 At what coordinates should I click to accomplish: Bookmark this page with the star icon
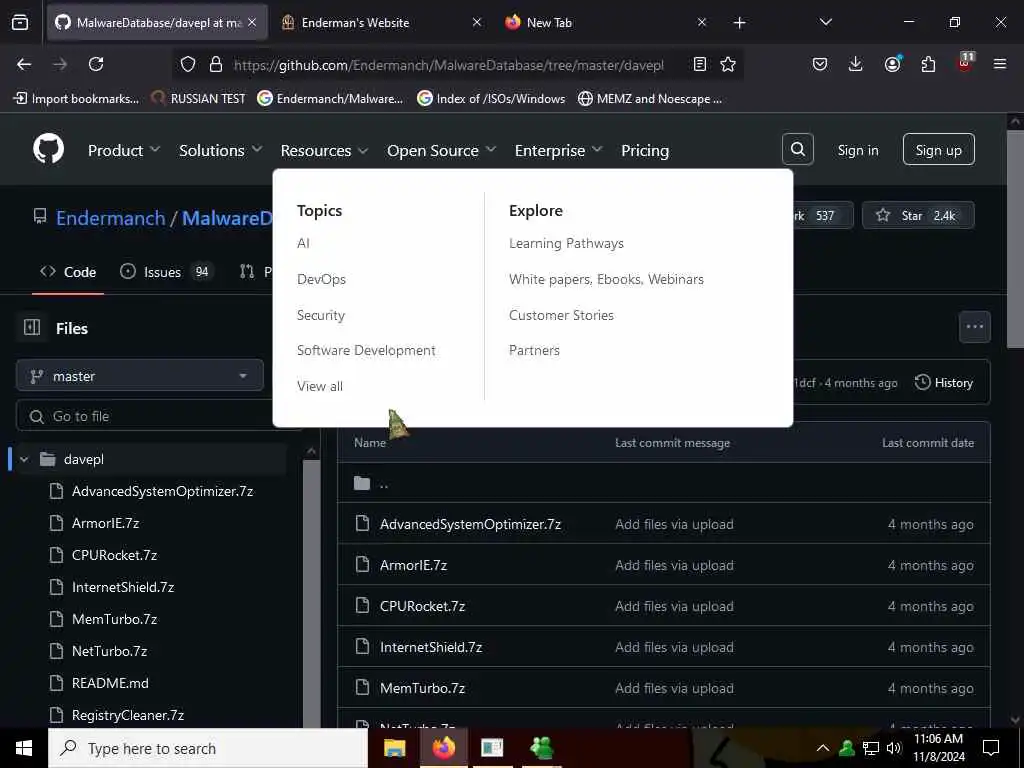click(x=728, y=64)
